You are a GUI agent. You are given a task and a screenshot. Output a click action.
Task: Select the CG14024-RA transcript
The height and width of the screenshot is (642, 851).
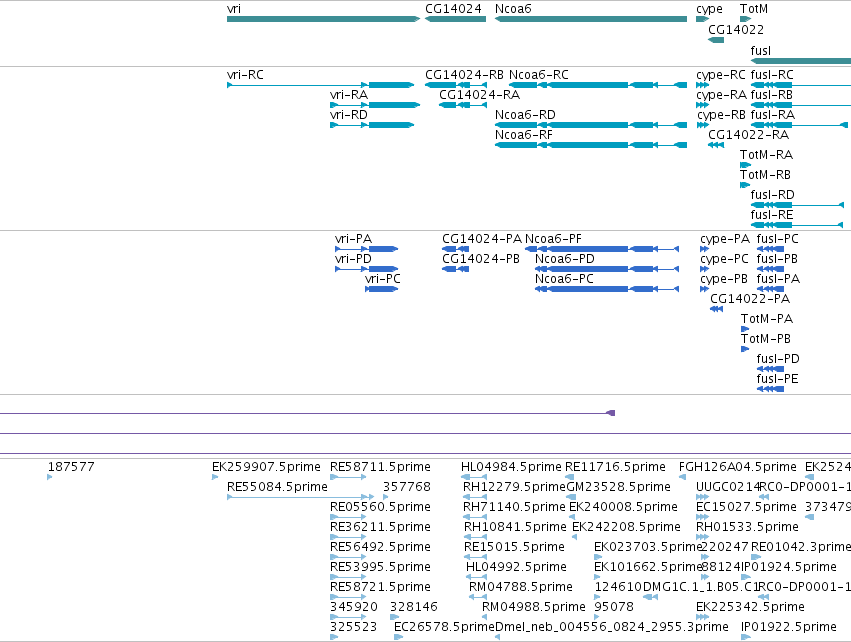tap(462, 105)
